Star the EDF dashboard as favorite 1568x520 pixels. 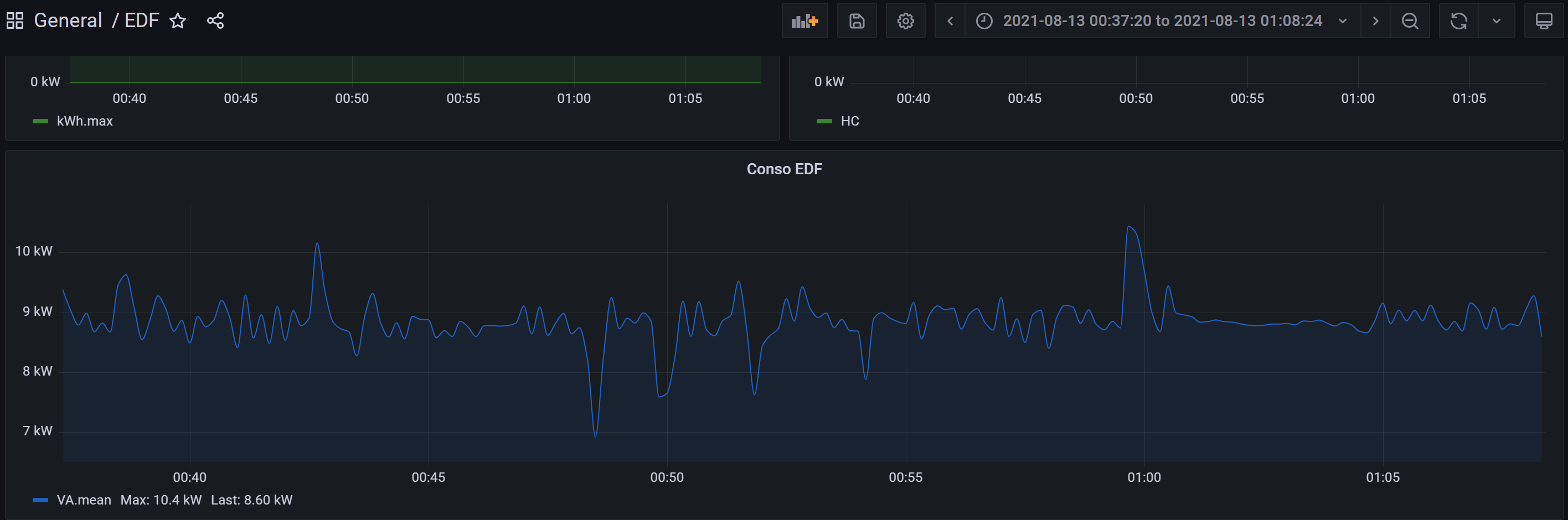pos(178,20)
